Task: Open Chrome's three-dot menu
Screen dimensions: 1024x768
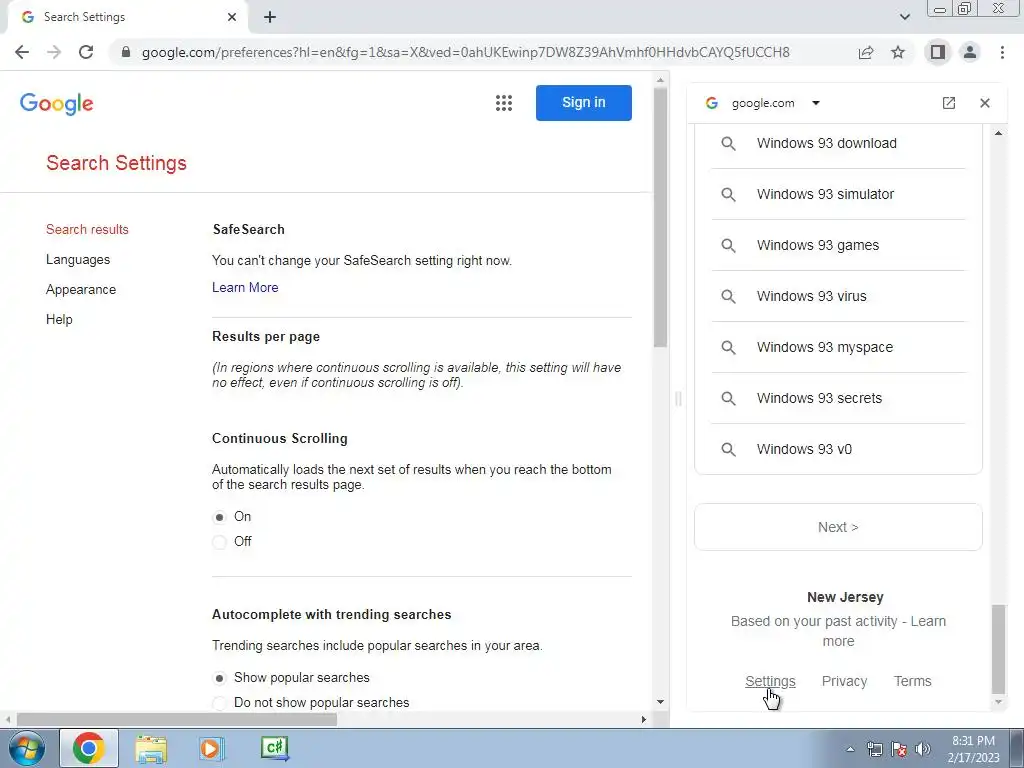Action: (1002, 52)
